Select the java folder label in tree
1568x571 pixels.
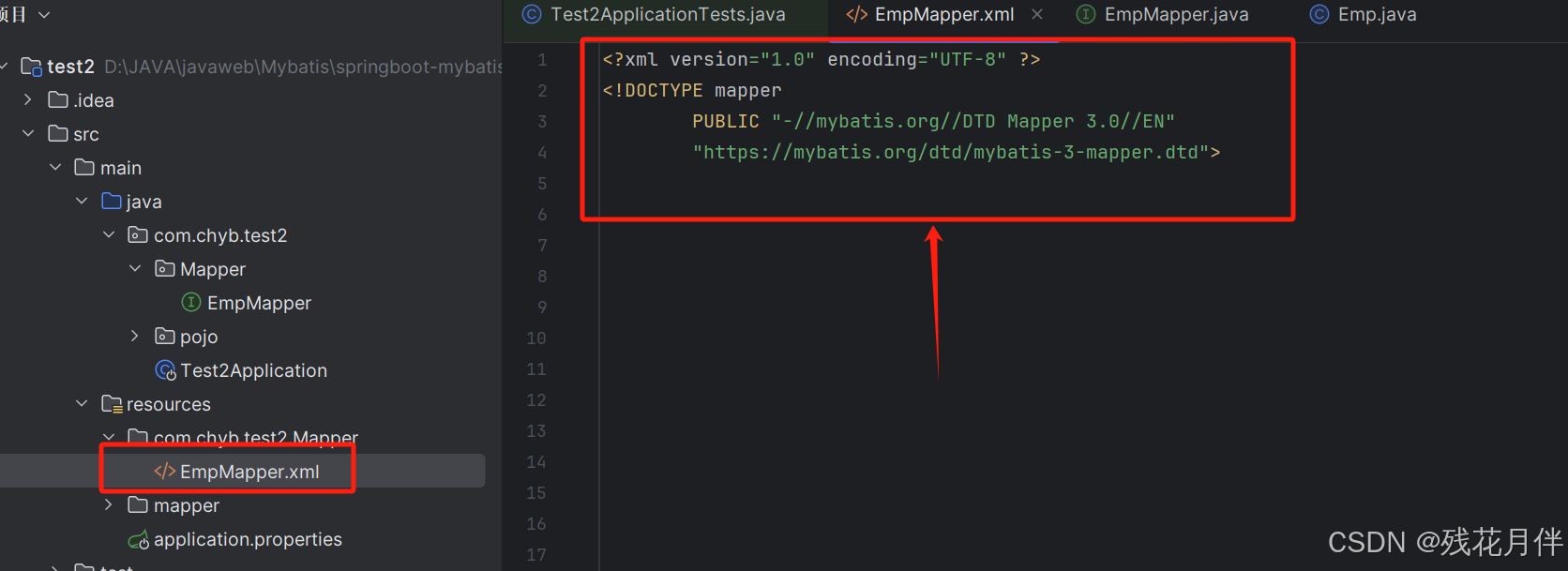[x=143, y=202]
